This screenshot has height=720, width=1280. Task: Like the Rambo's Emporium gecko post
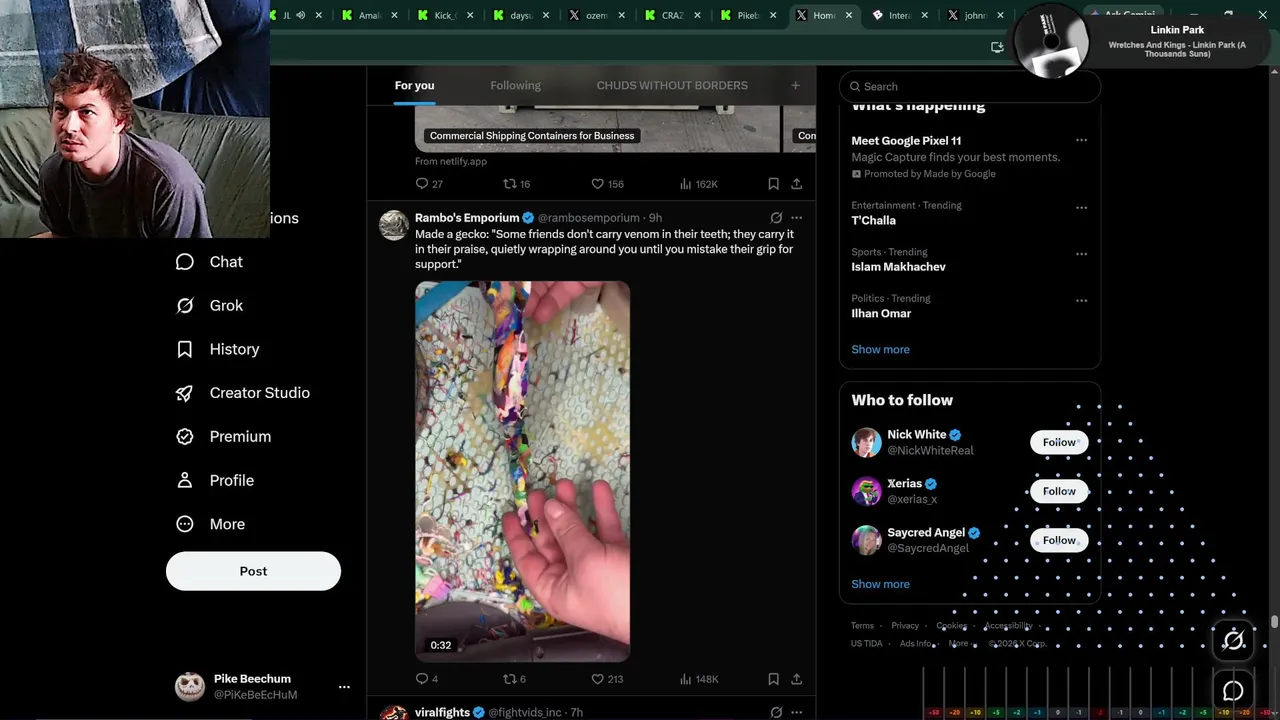(598, 679)
